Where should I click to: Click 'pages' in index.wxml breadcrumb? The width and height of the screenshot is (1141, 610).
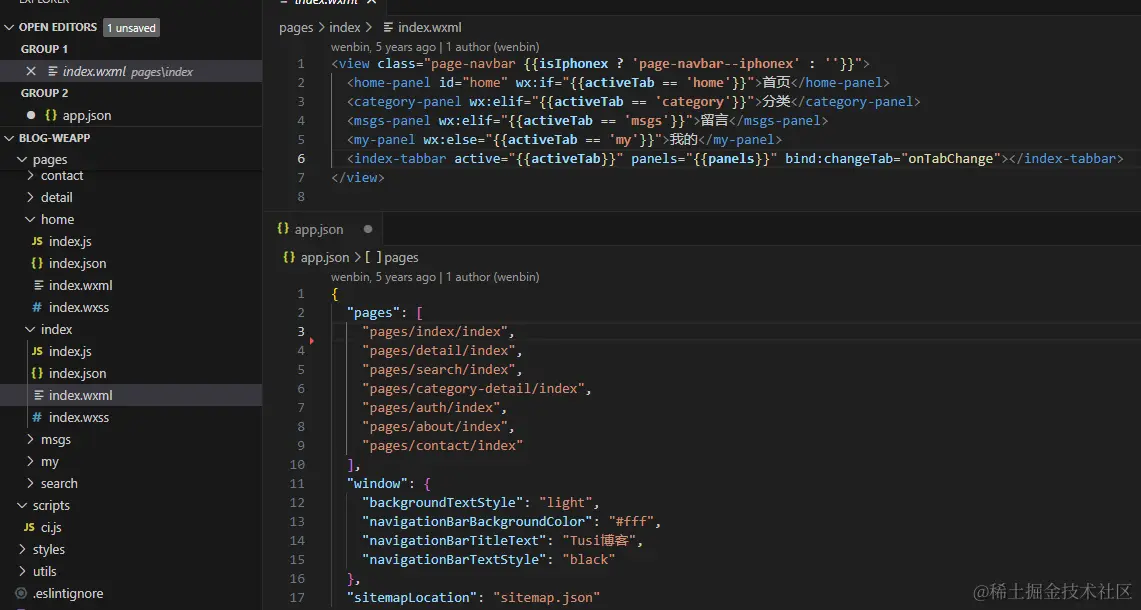tap(296, 28)
